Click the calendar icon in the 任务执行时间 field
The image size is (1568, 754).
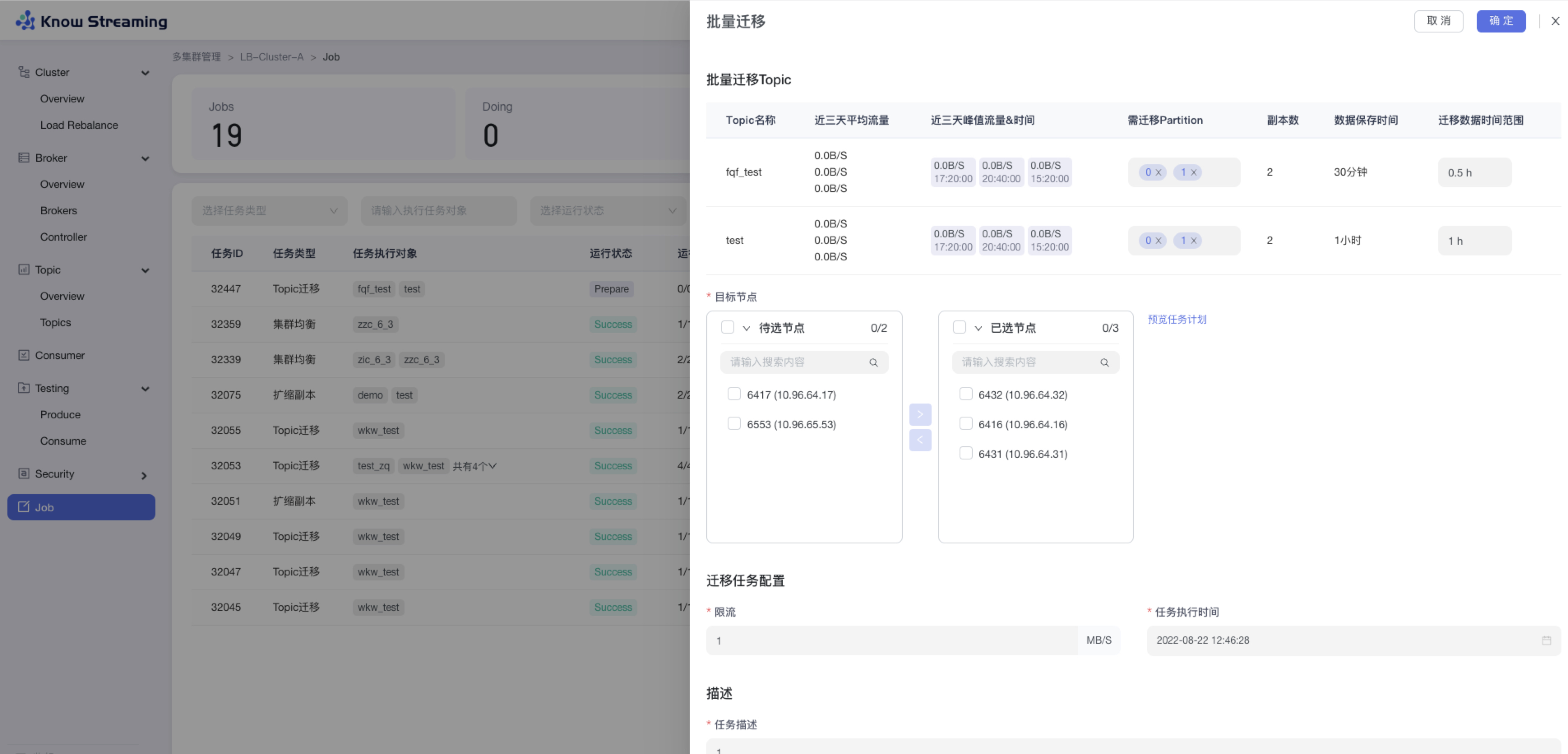(x=1546, y=640)
